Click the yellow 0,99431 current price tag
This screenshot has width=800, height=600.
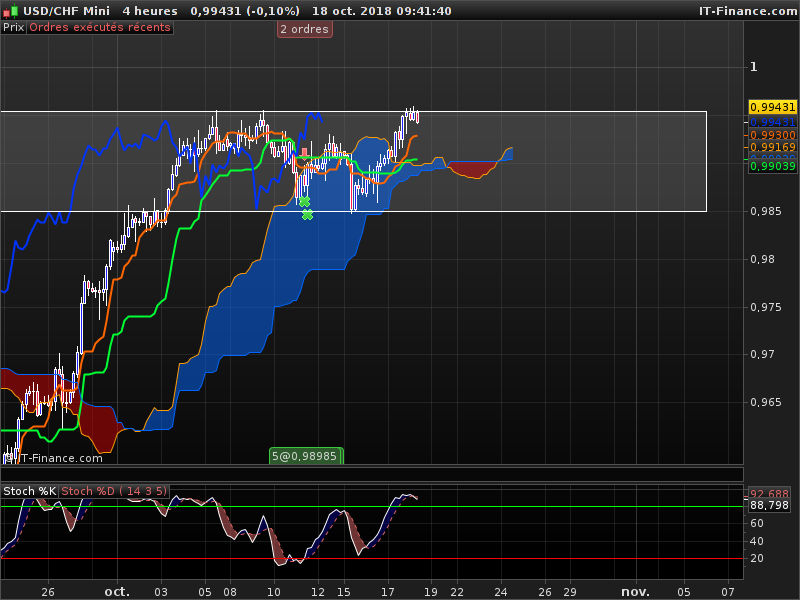click(x=772, y=107)
